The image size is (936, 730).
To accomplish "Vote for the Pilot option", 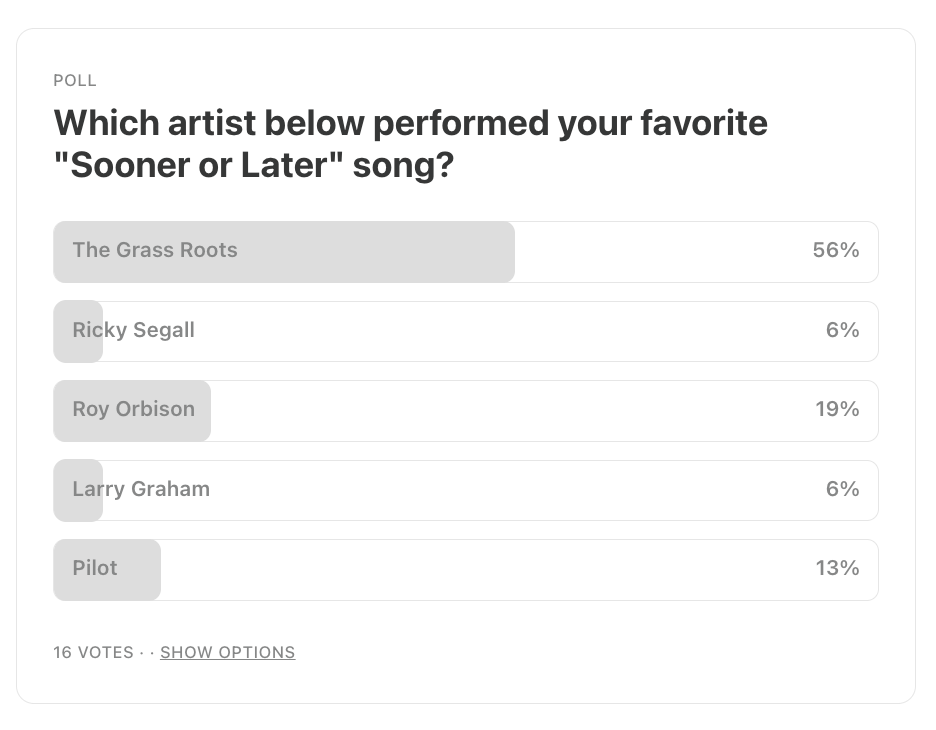I will (x=466, y=569).
